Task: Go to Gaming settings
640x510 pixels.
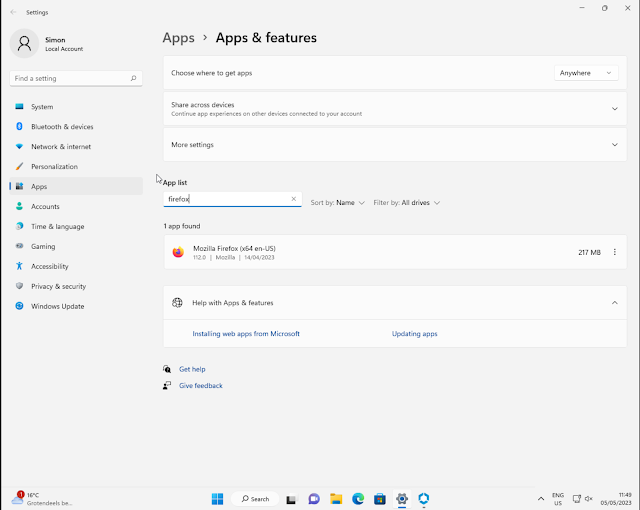Action: point(76,246)
